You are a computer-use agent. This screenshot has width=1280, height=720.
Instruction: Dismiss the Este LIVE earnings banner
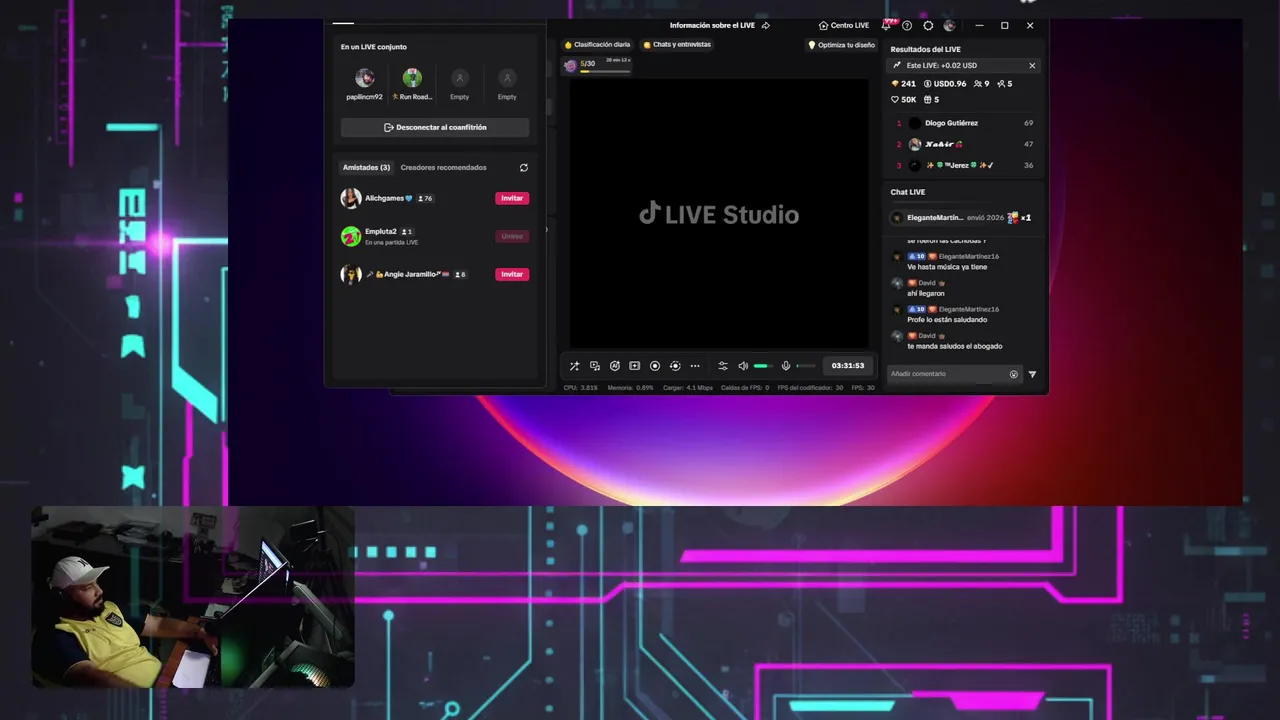1032,66
